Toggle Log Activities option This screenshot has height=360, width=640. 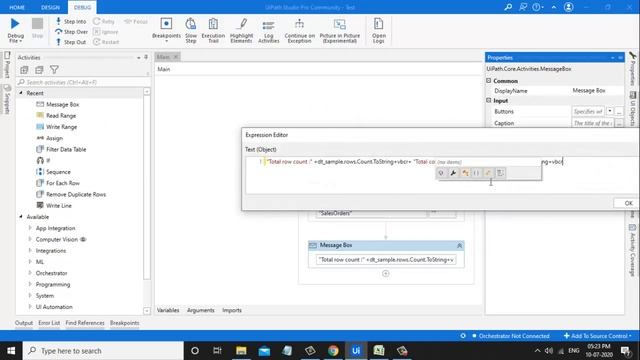click(x=269, y=31)
